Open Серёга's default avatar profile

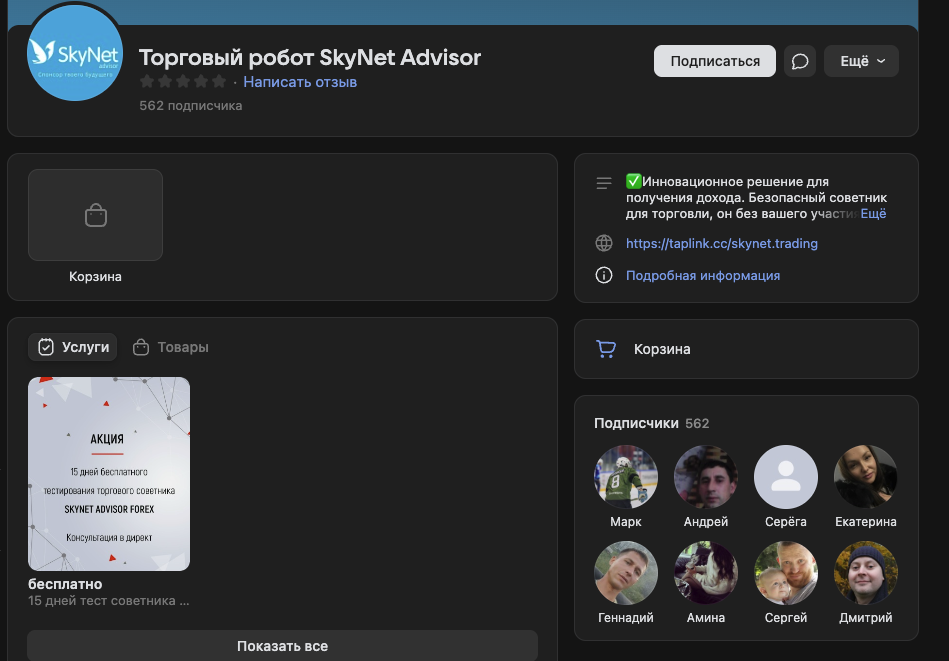point(785,477)
